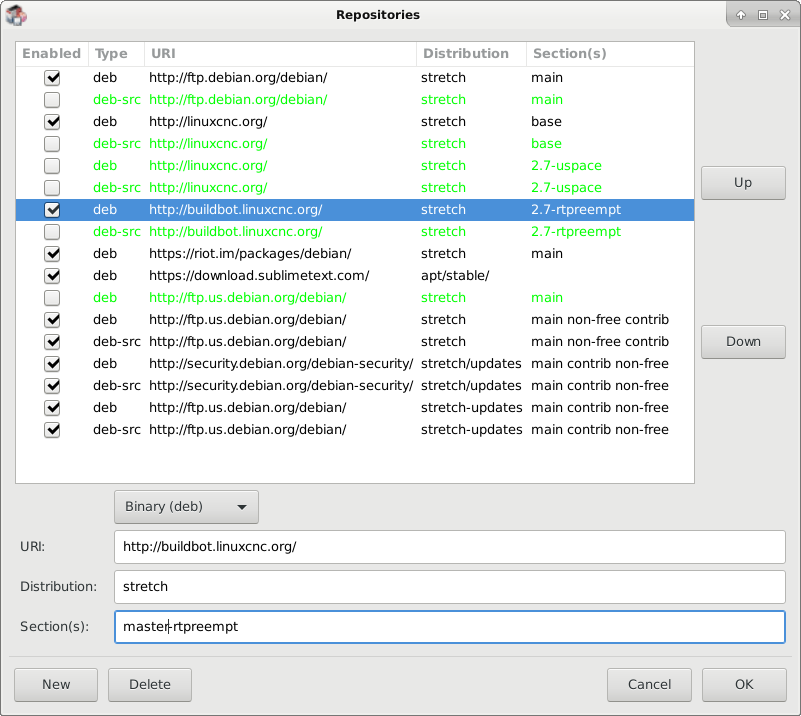Delete the selected repository
The image size is (801, 716).
coord(150,685)
